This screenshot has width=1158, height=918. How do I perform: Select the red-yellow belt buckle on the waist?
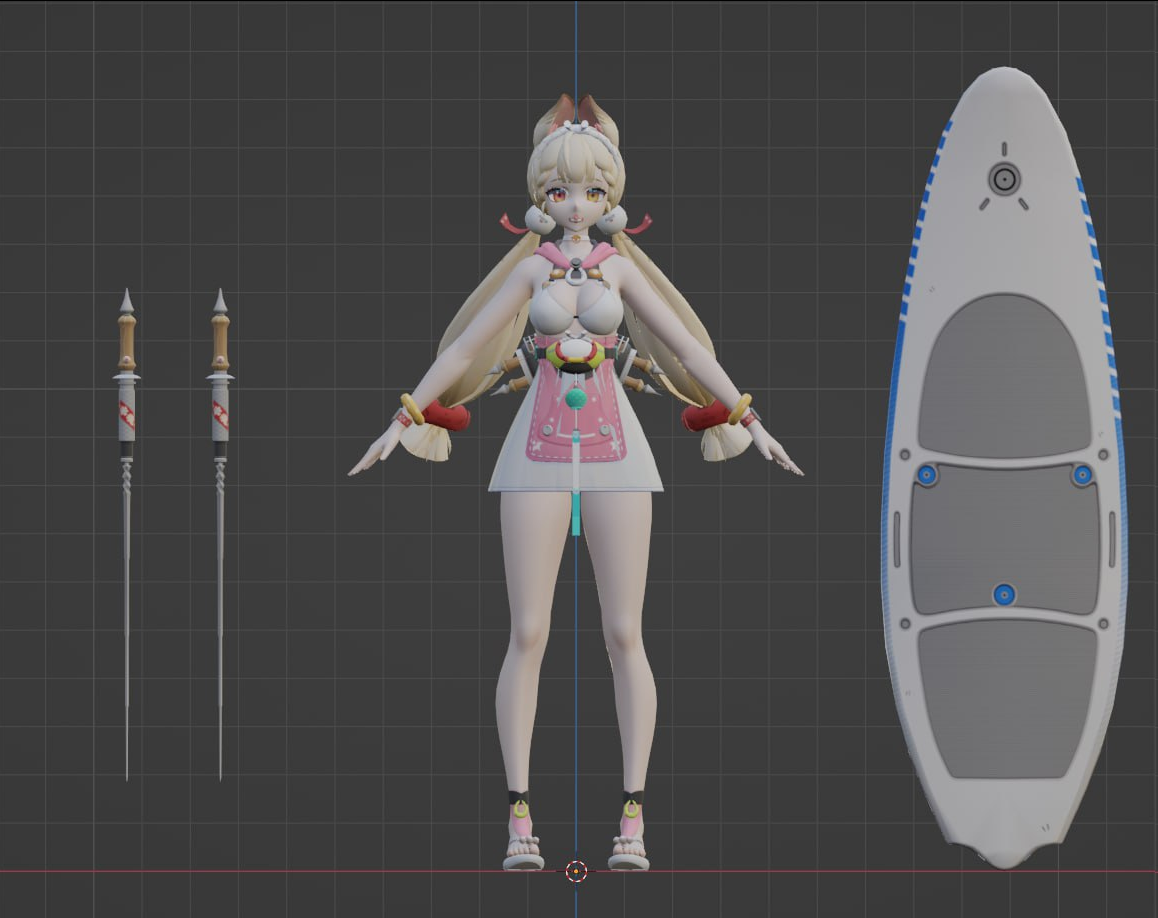tap(580, 355)
